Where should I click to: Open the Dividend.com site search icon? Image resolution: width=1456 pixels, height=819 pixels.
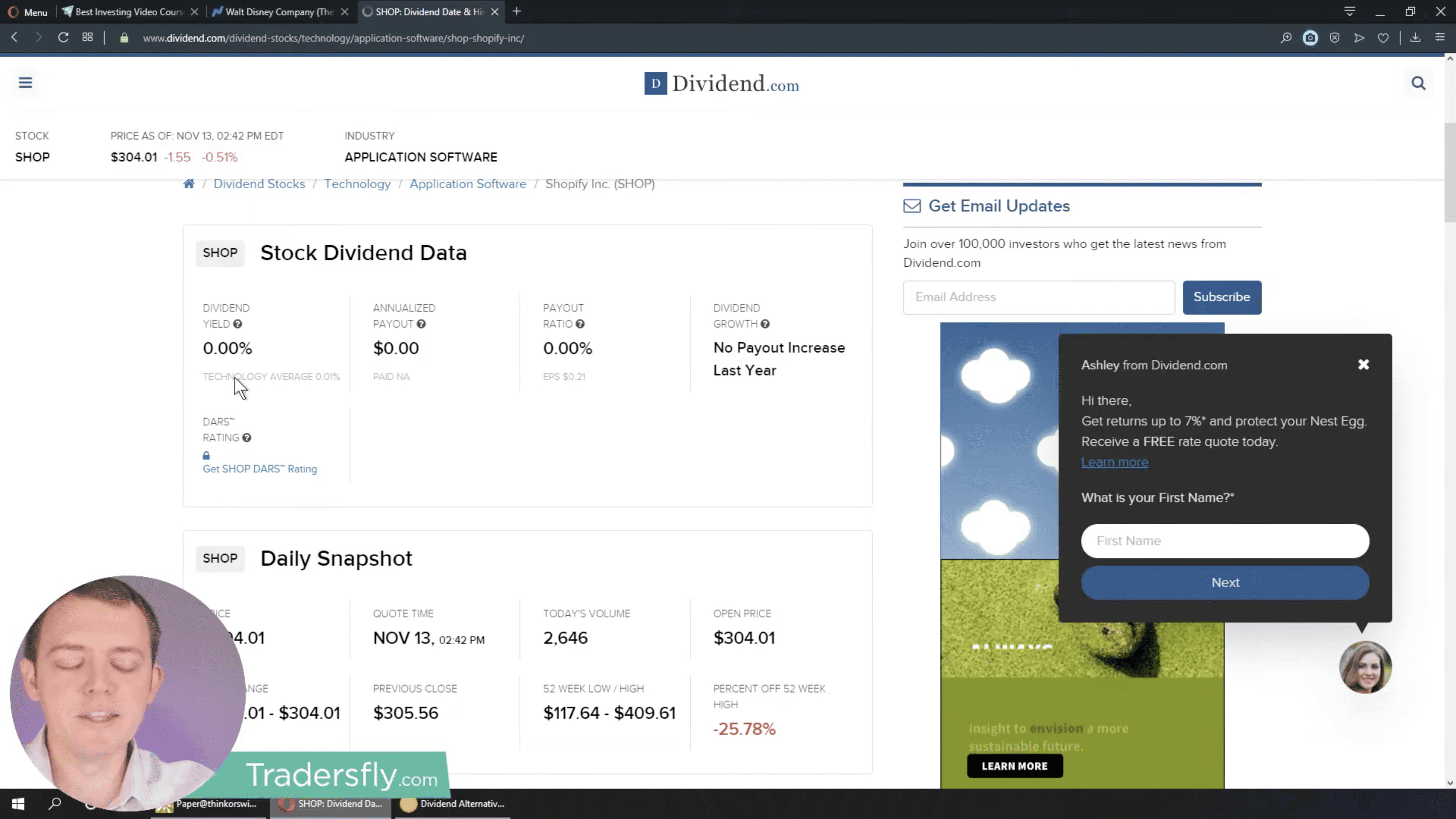point(1418,83)
